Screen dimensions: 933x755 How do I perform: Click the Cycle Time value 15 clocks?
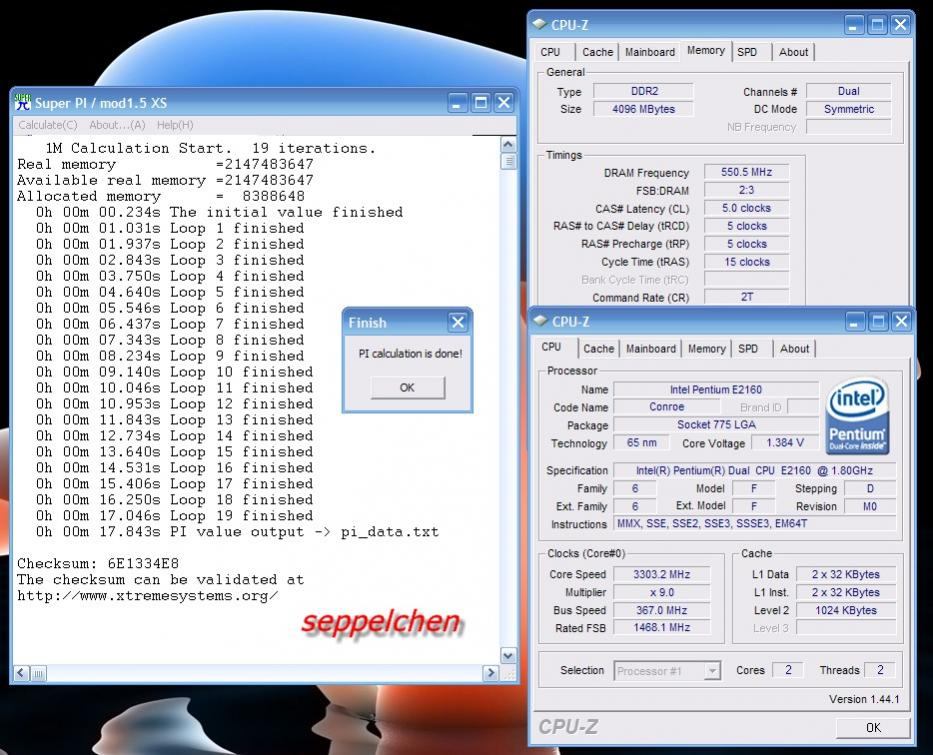[746, 262]
